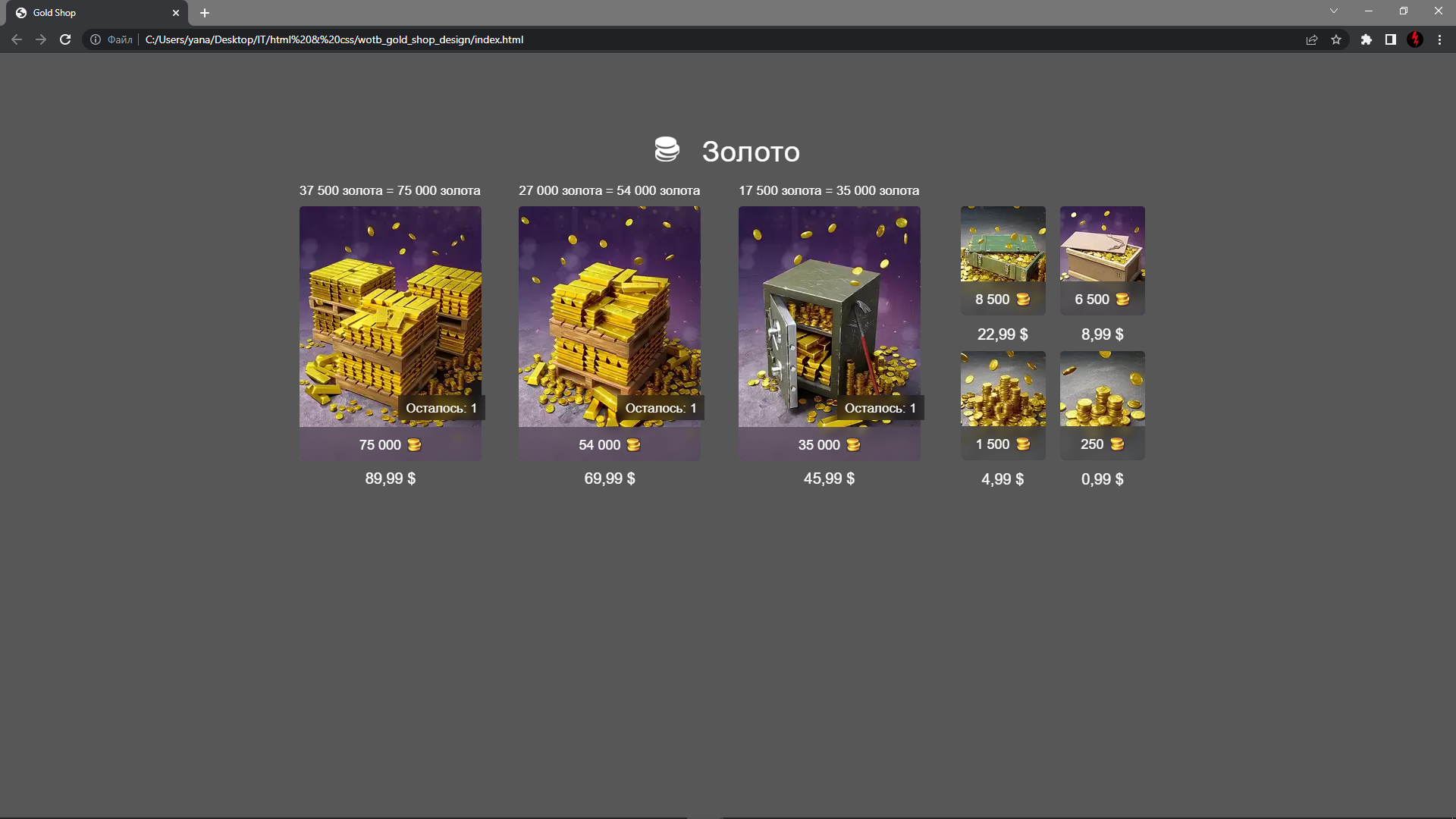The image size is (1456, 819).
Task: Click the 0,99 $ price
Action: point(1103,479)
